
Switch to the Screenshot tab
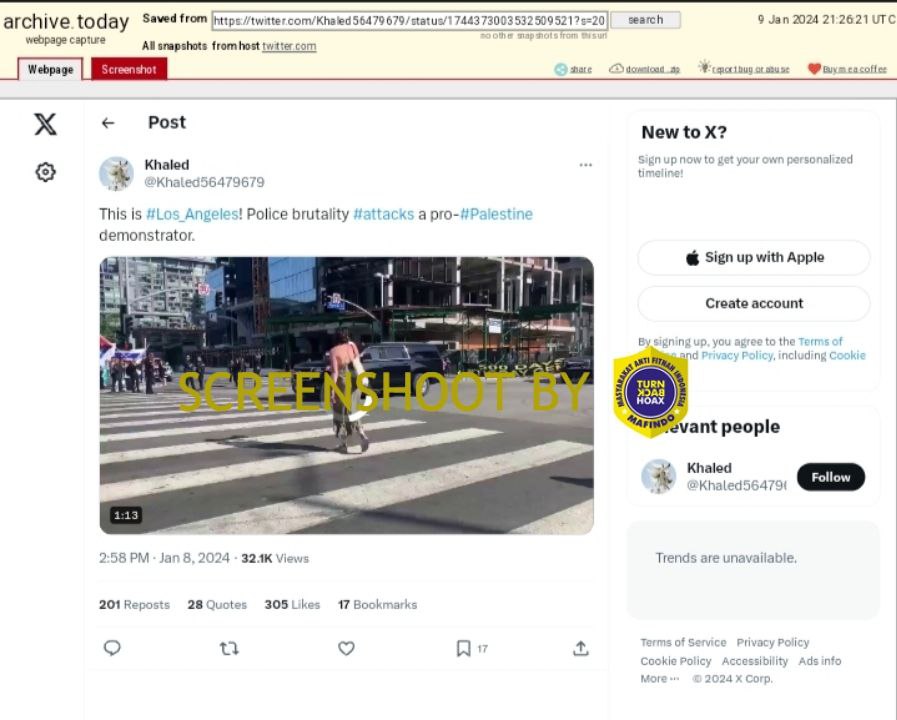(x=129, y=69)
